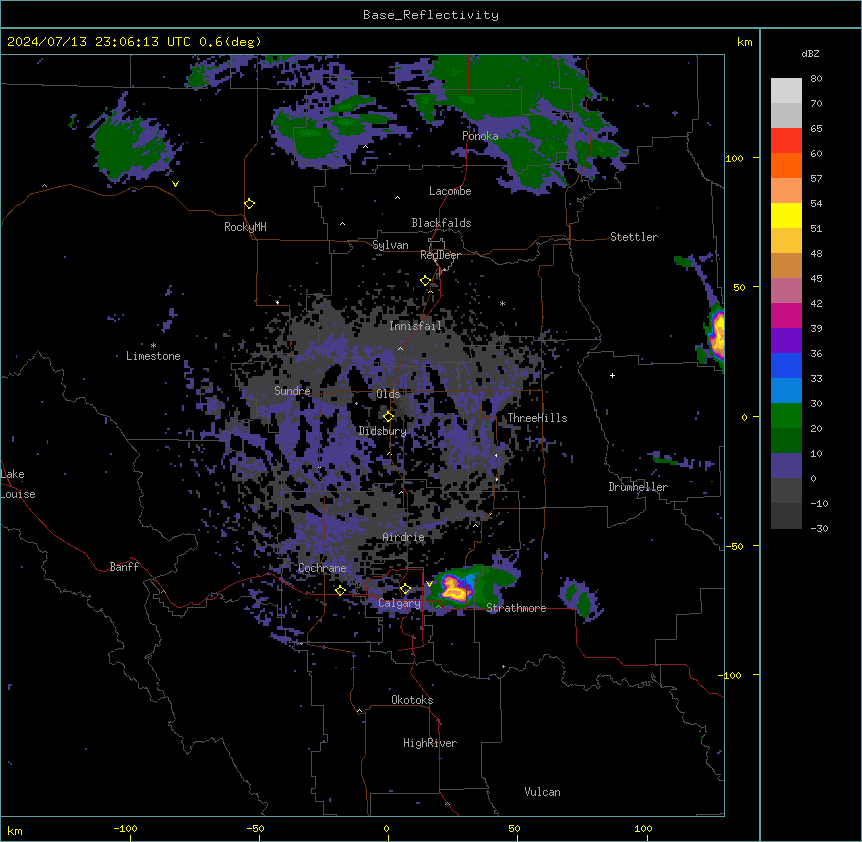The width and height of the screenshot is (862, 842).
Task: Click the storm cell at the east edge
Action: (x=717, y=335)
